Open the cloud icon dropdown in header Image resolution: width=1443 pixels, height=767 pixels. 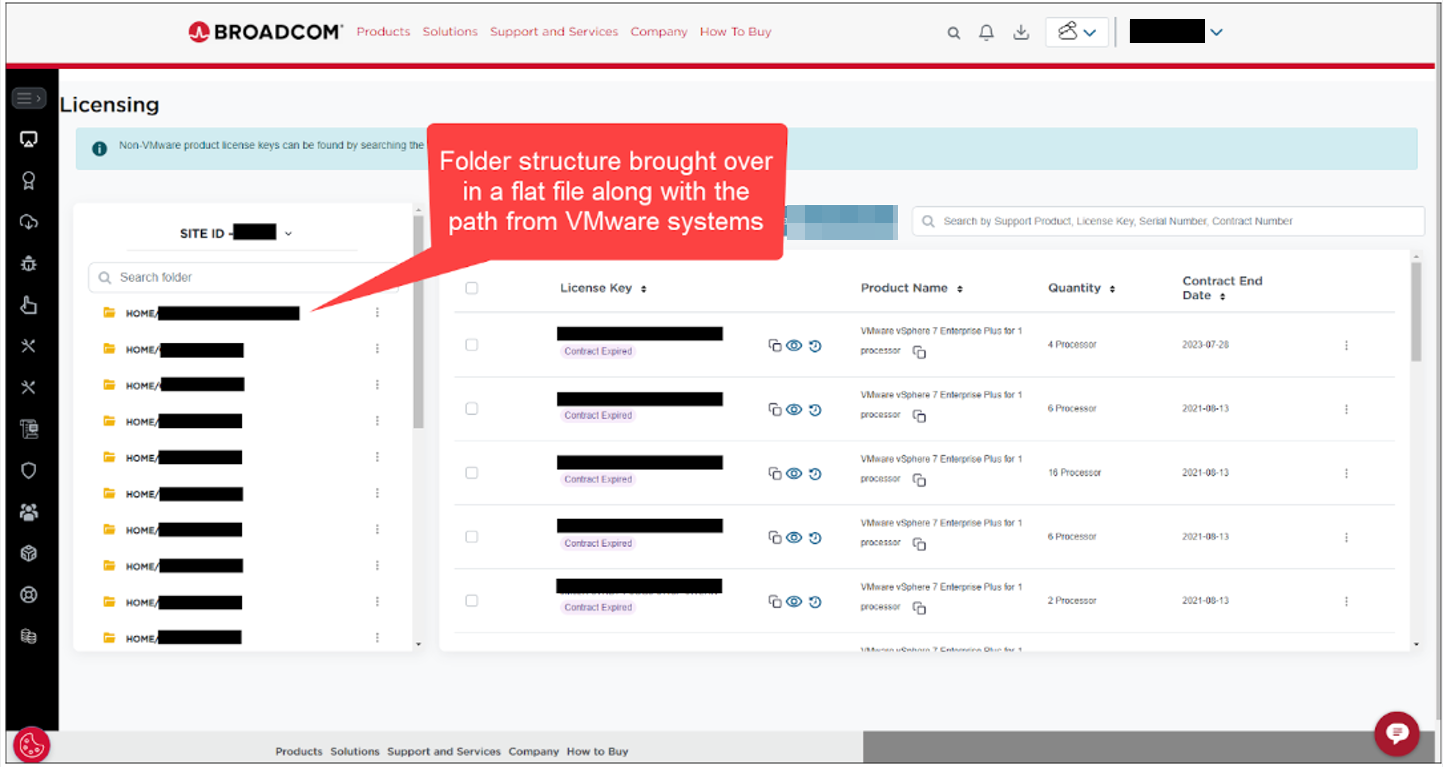pyautogui.click(x=1076, y=32)
